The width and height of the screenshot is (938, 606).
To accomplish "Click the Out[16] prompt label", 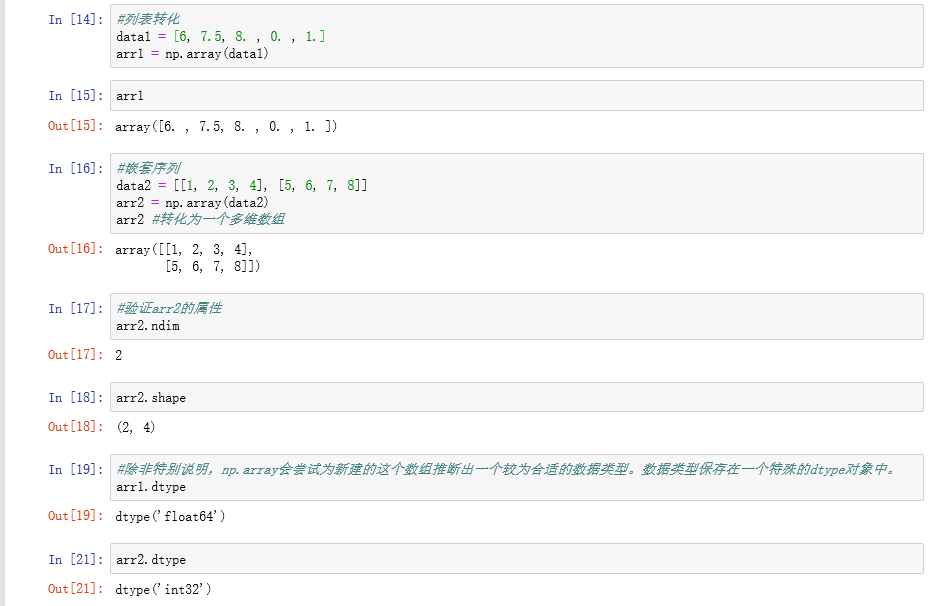I will click(x=75, y=249).
